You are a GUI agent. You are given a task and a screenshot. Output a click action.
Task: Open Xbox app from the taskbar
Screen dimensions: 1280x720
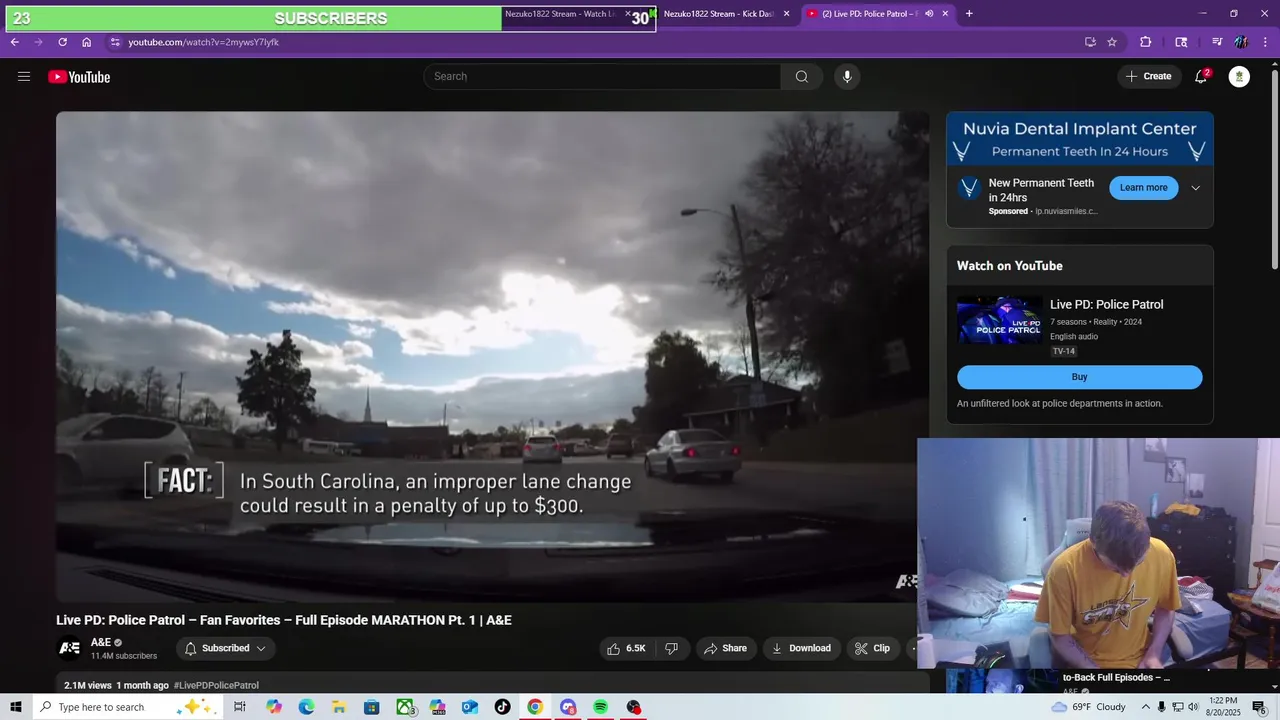tap(405, 707)
